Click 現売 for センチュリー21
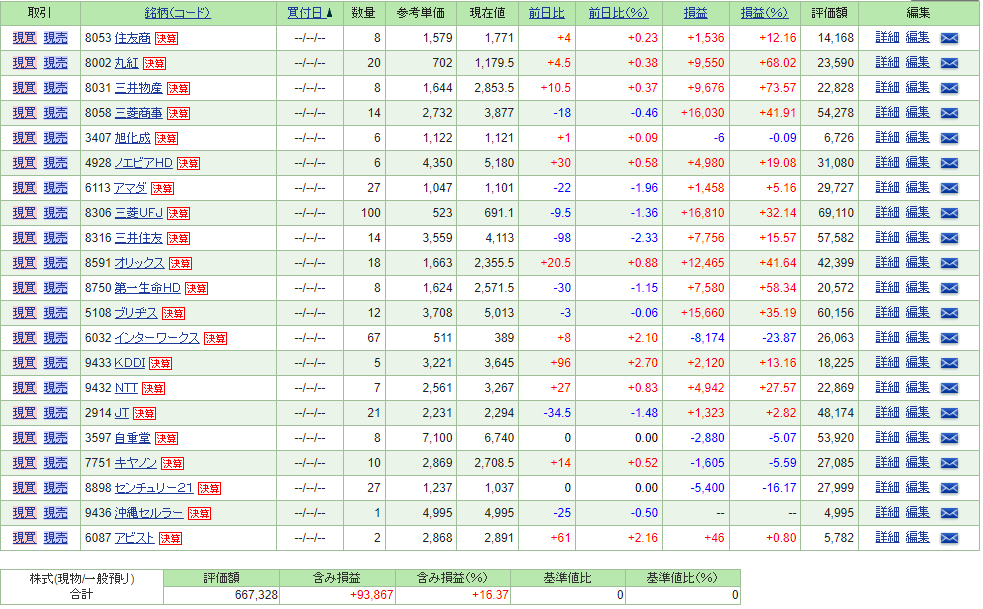The height and width of the screenshot is (609, 983). 55,488
